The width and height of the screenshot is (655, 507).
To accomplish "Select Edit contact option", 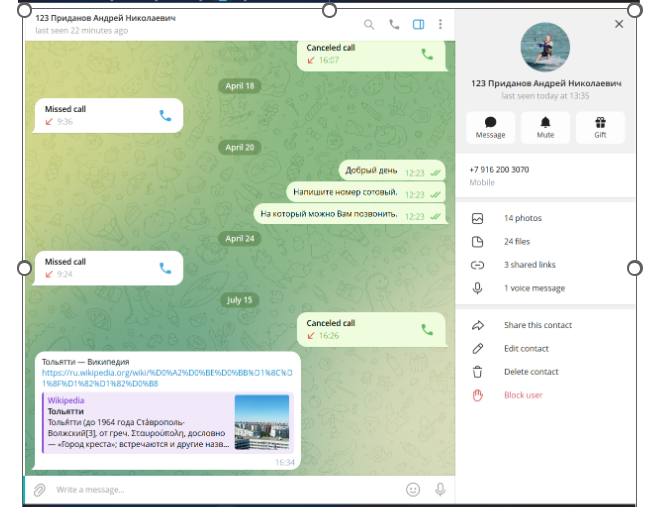I will click(526, 348).
